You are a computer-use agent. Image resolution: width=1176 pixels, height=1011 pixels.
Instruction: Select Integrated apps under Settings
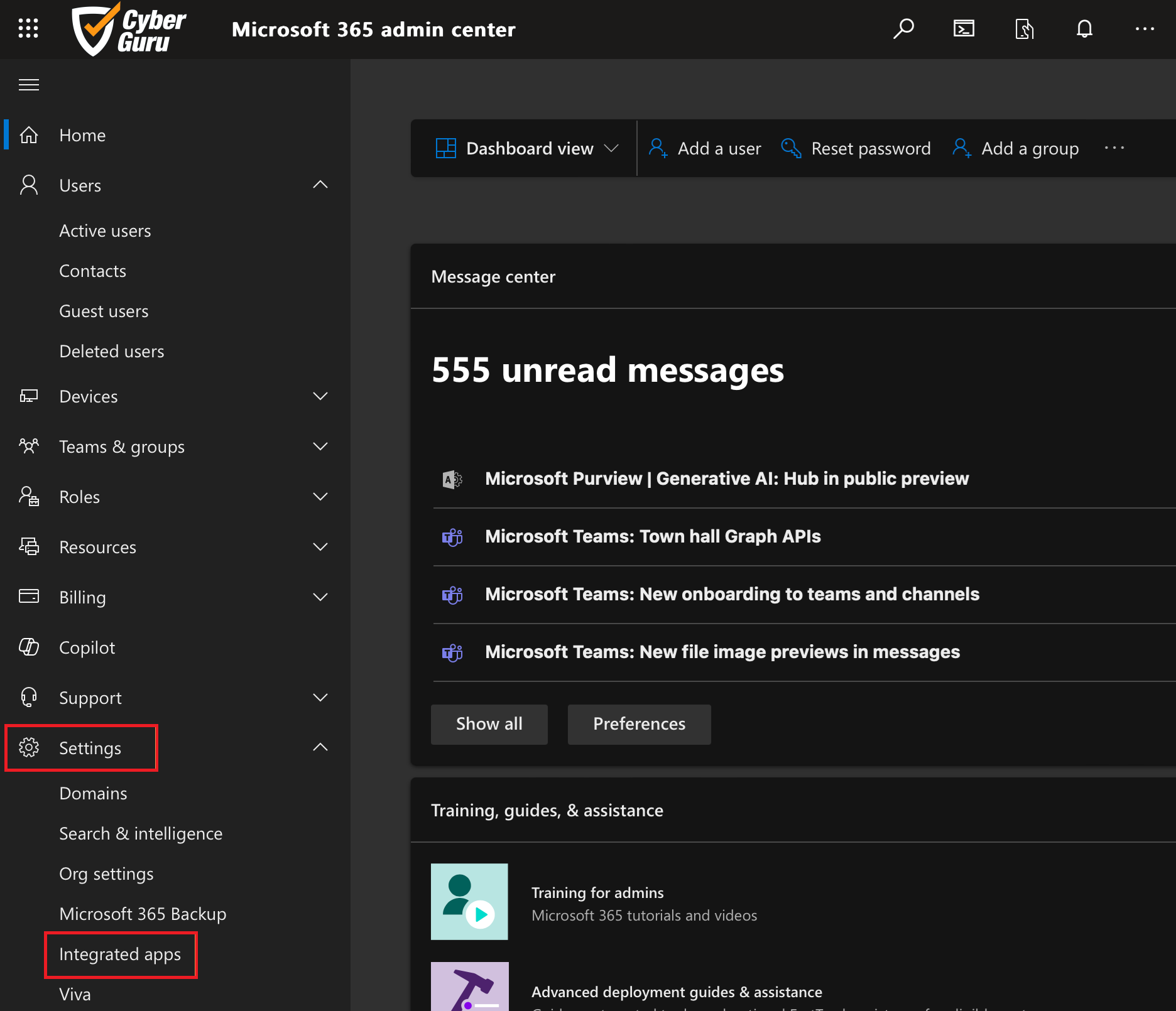119,954
